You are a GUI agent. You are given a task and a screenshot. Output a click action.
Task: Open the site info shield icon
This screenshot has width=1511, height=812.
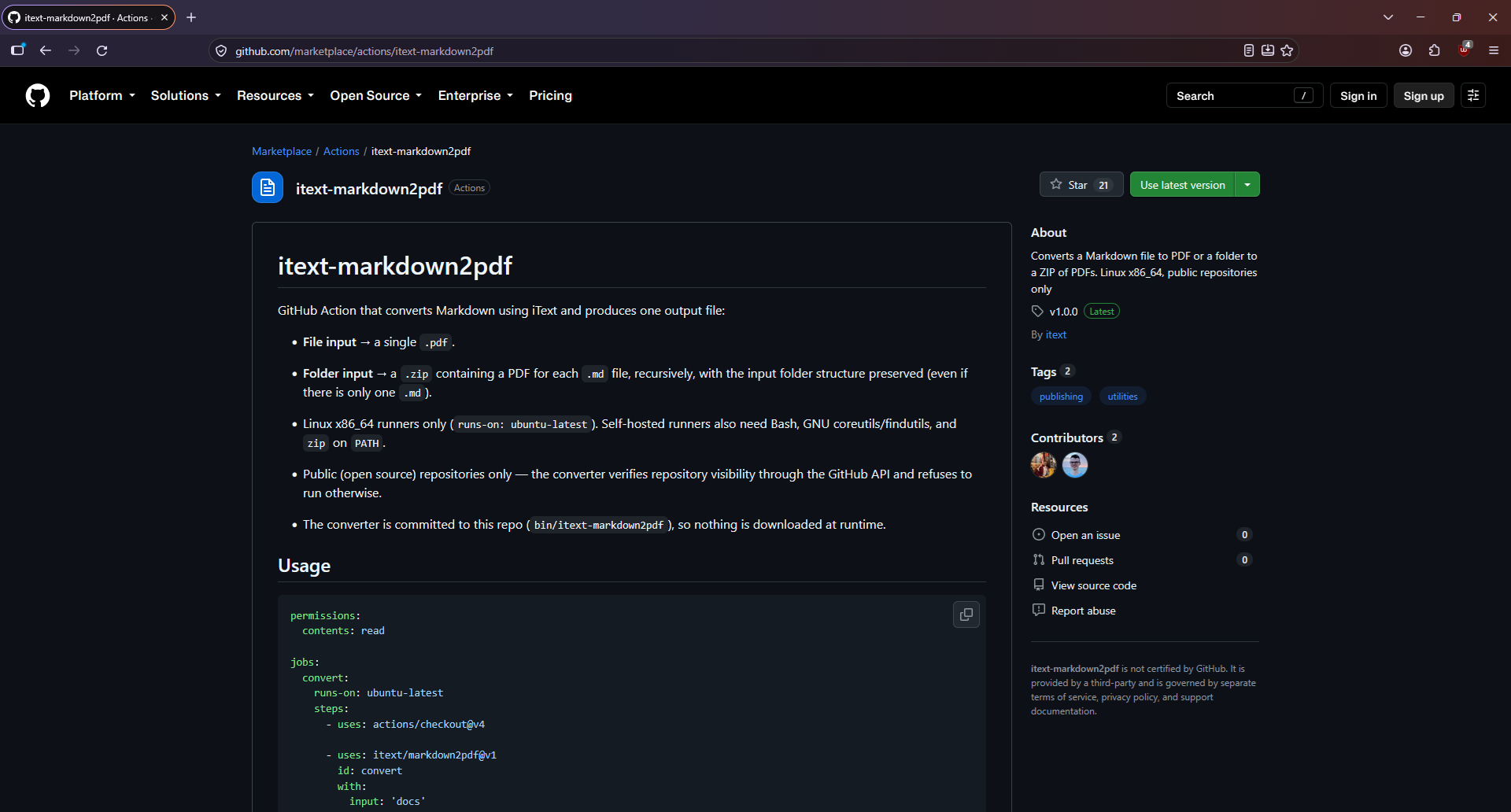point(221,51)
